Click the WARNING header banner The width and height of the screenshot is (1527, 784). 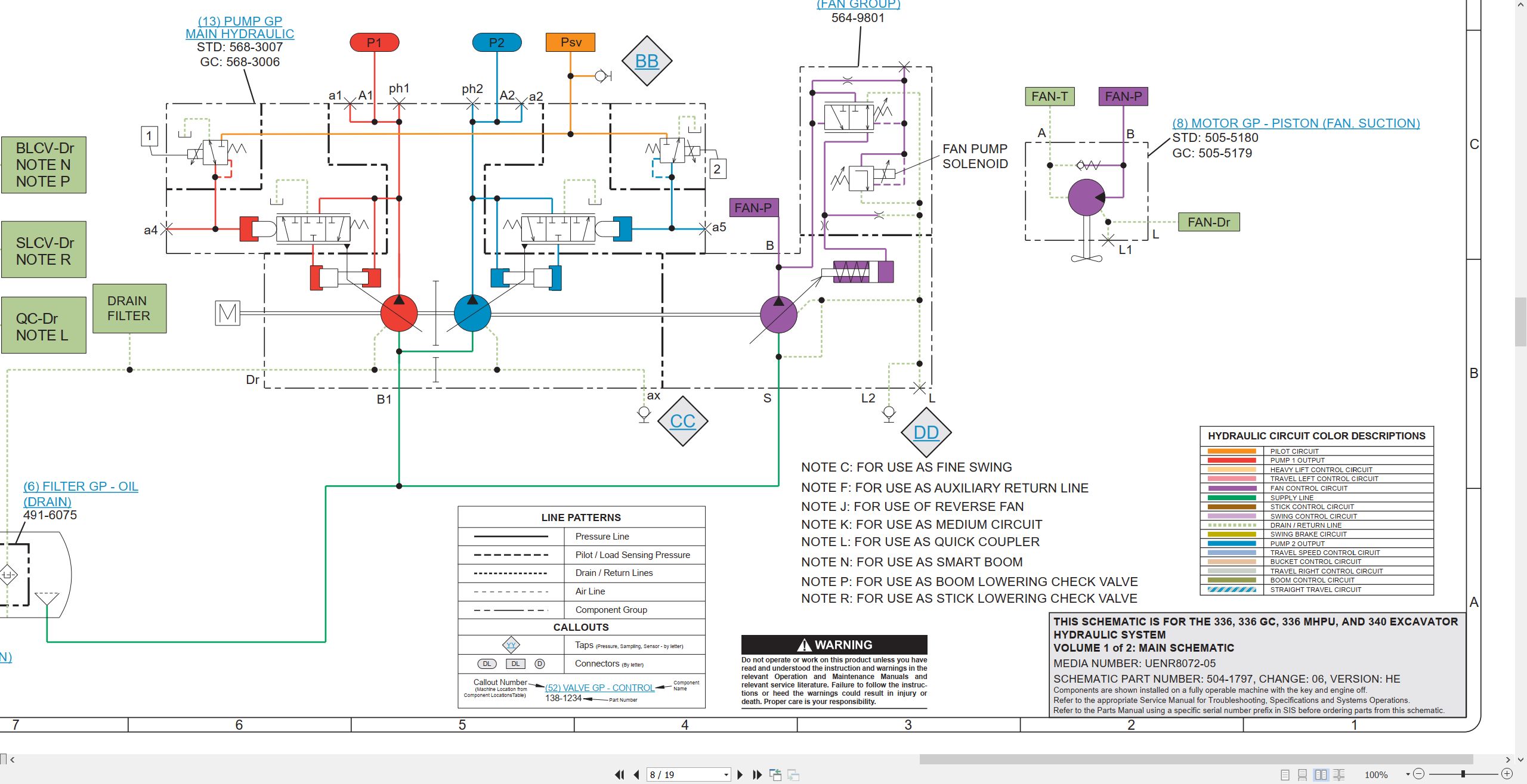834,644
